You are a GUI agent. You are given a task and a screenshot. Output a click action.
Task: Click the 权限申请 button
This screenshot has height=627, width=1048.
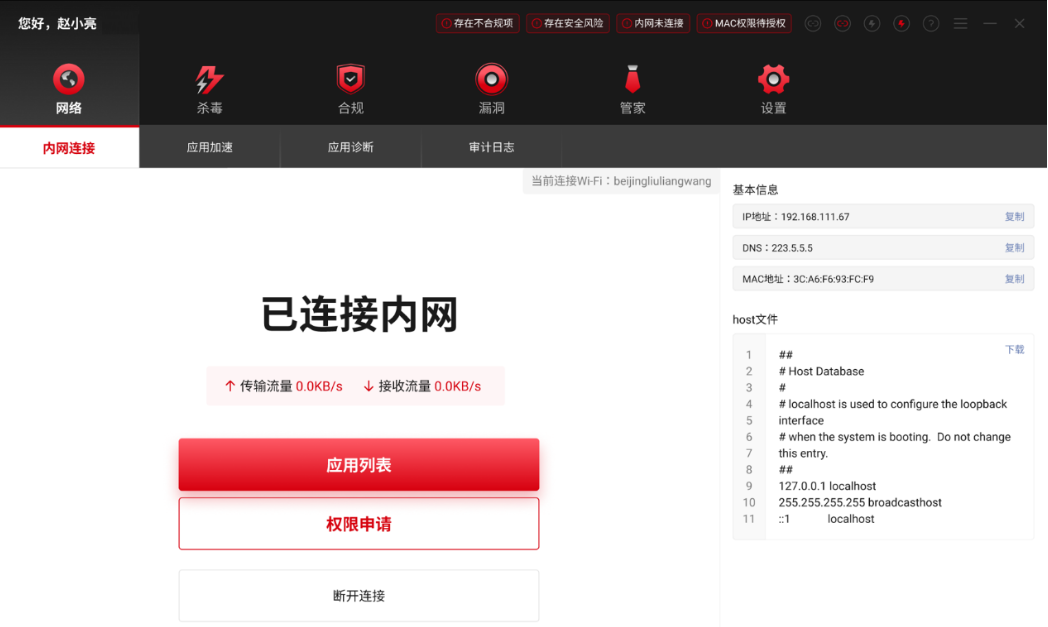pyautogui.click(x=359, y=523)
